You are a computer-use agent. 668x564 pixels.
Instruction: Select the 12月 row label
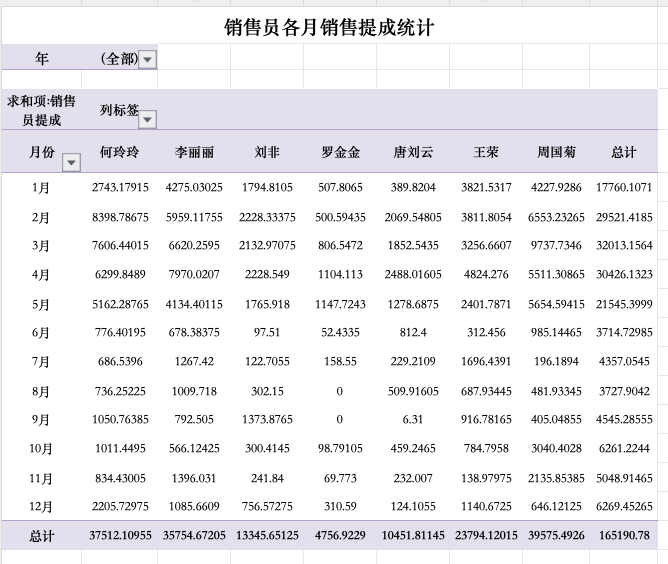coord(41,506)
